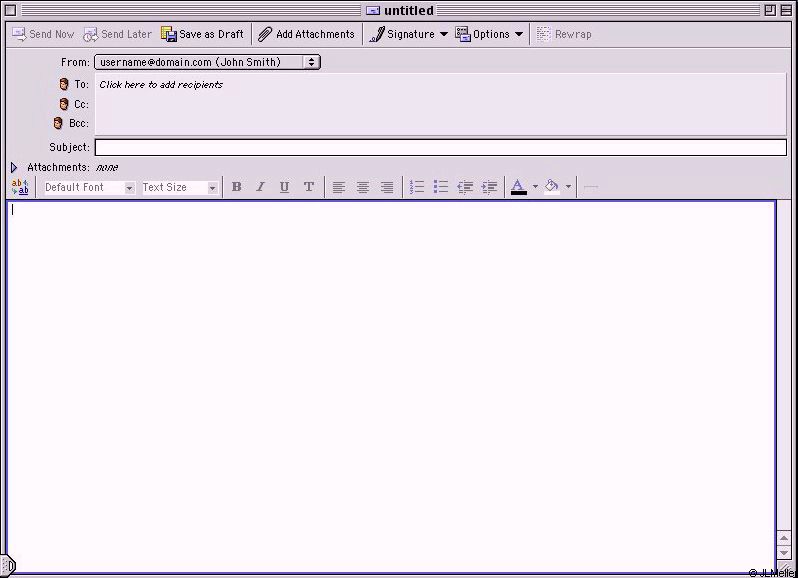
Task: Click "Click here to add recipients"
Action: coord(161,84)
